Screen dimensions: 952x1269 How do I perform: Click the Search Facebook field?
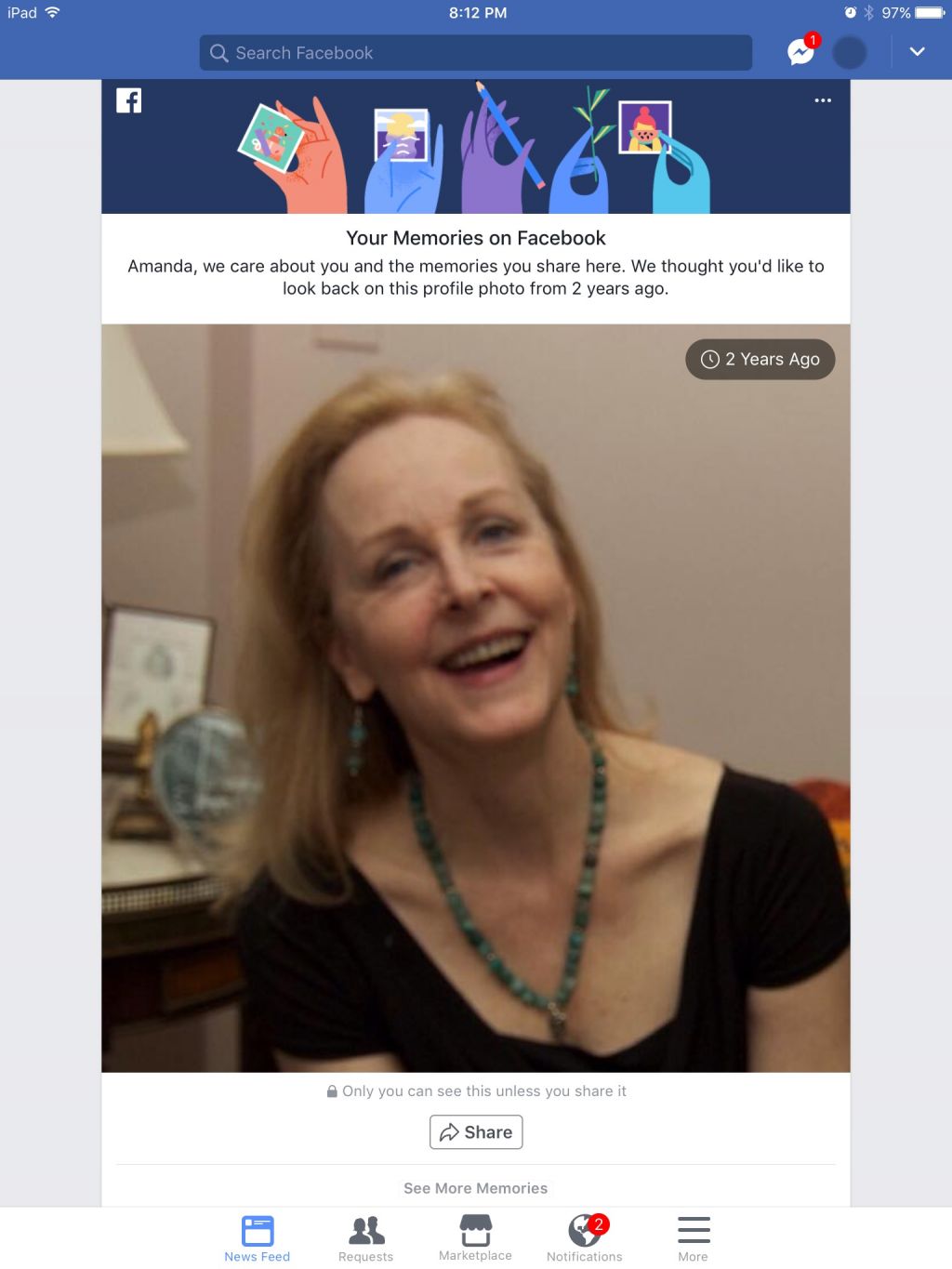point(475,53)
